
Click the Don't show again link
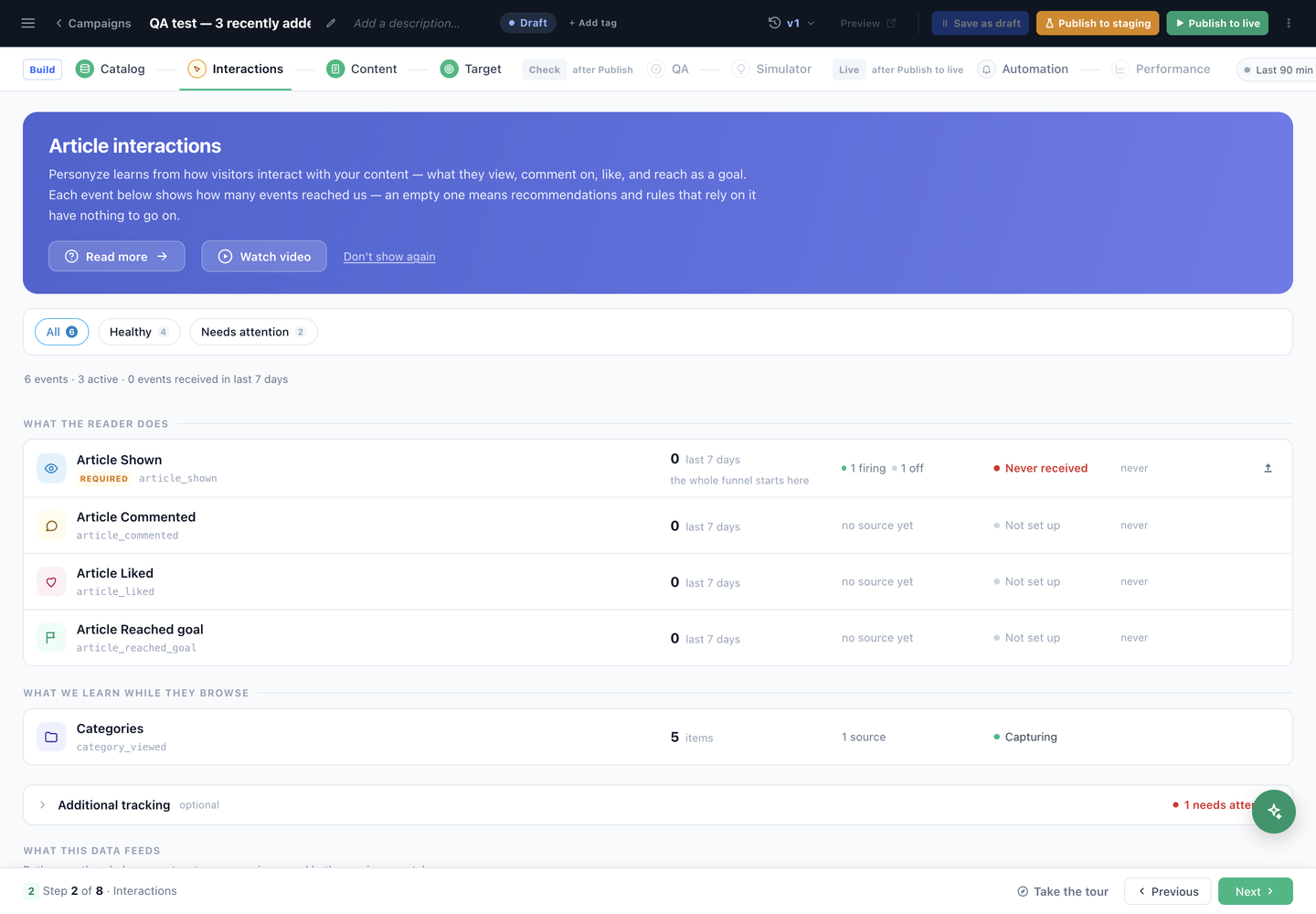click(x=389, y=257)
